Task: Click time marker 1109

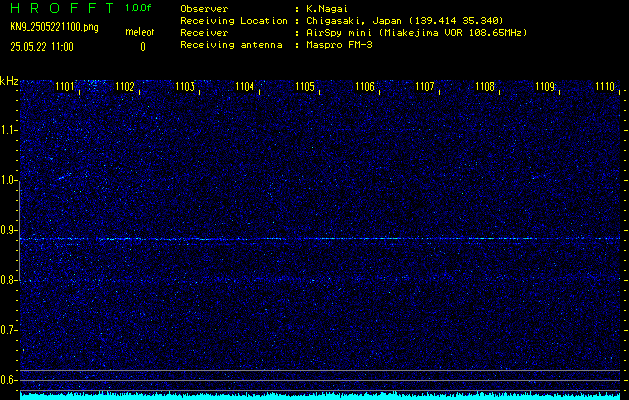Action: (545, 87)
